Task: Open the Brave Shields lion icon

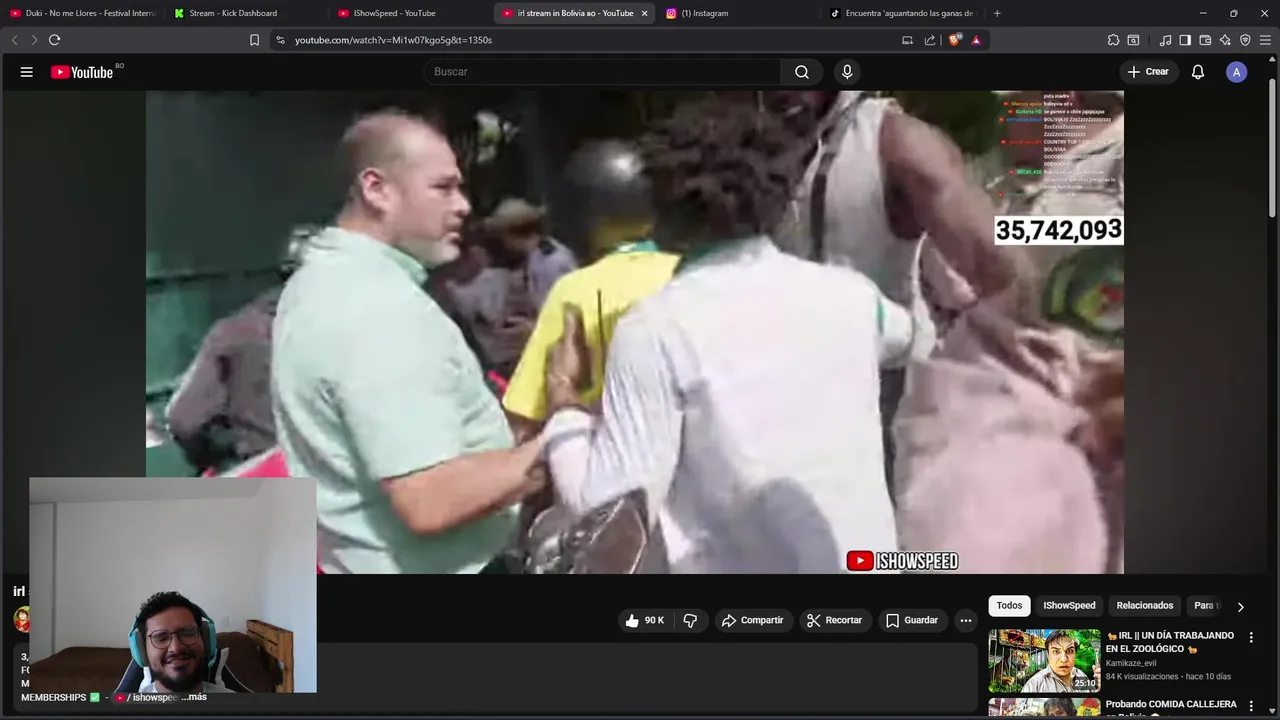Action: click(x=954, y=40)
